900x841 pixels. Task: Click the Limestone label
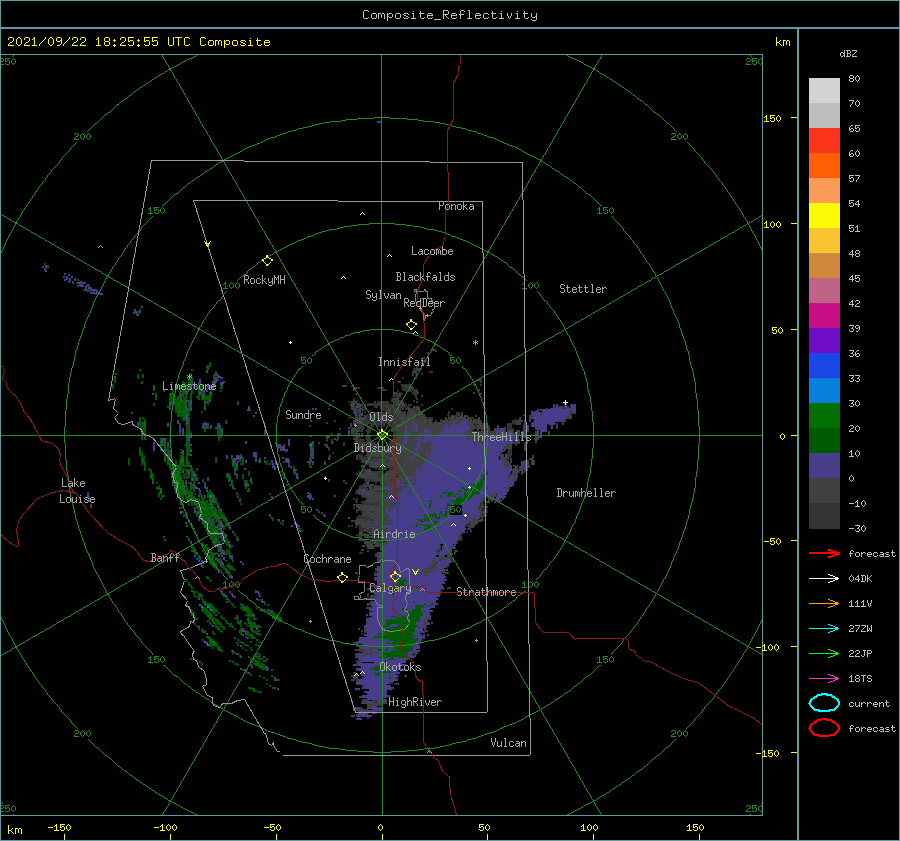tap(189, 386)
